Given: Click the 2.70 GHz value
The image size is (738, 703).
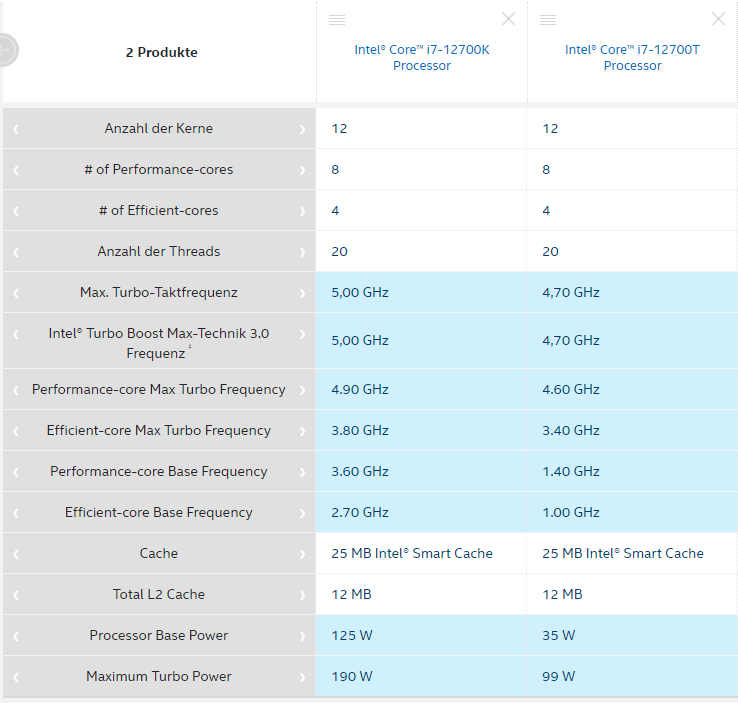Looking at the screenshot, I should click(360, 512).
